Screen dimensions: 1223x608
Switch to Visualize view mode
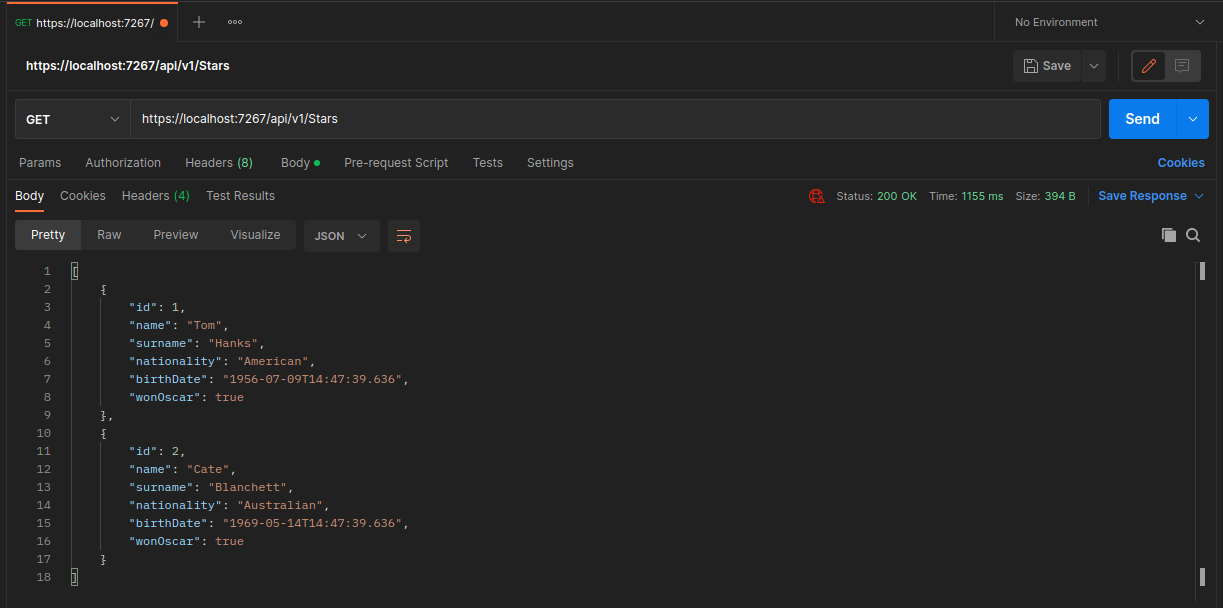pyautogui.click(x=255, y=235)
